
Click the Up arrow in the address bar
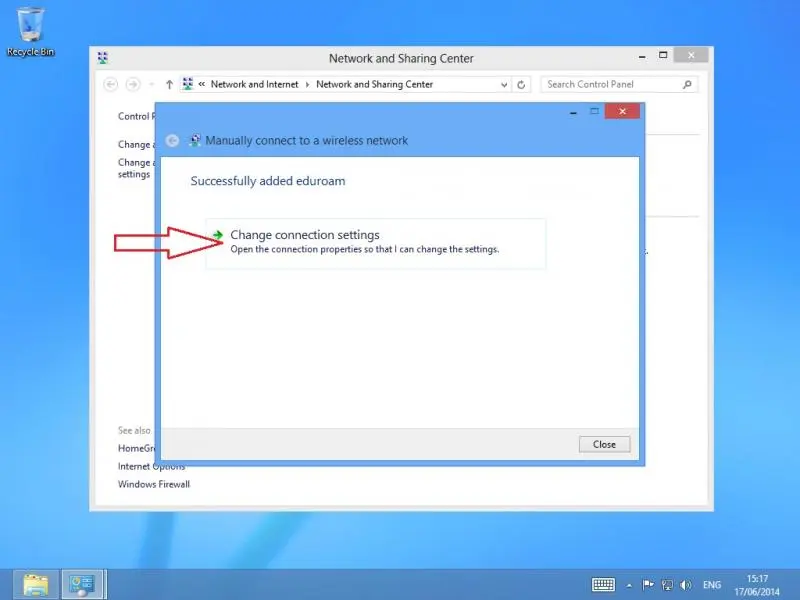pyautogui.click(x=169, y=85)
